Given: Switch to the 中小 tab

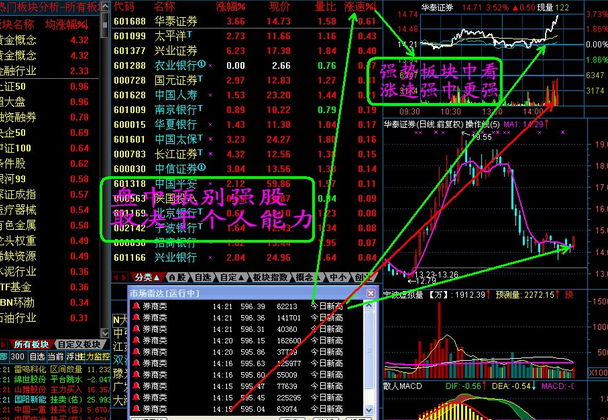Looking at the screenshot, I should click(x=338, y=277).
